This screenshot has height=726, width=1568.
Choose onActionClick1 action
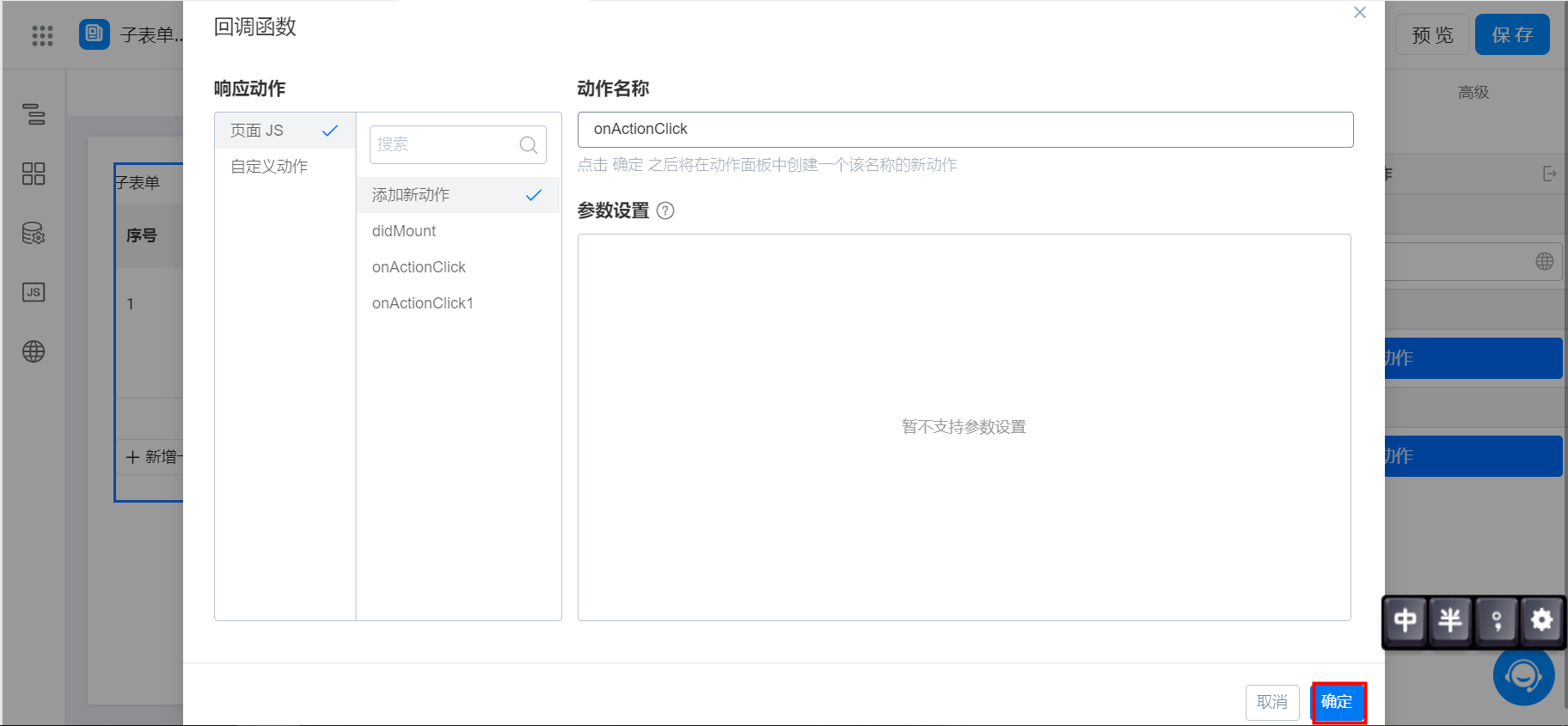click(x=457, y=303)
